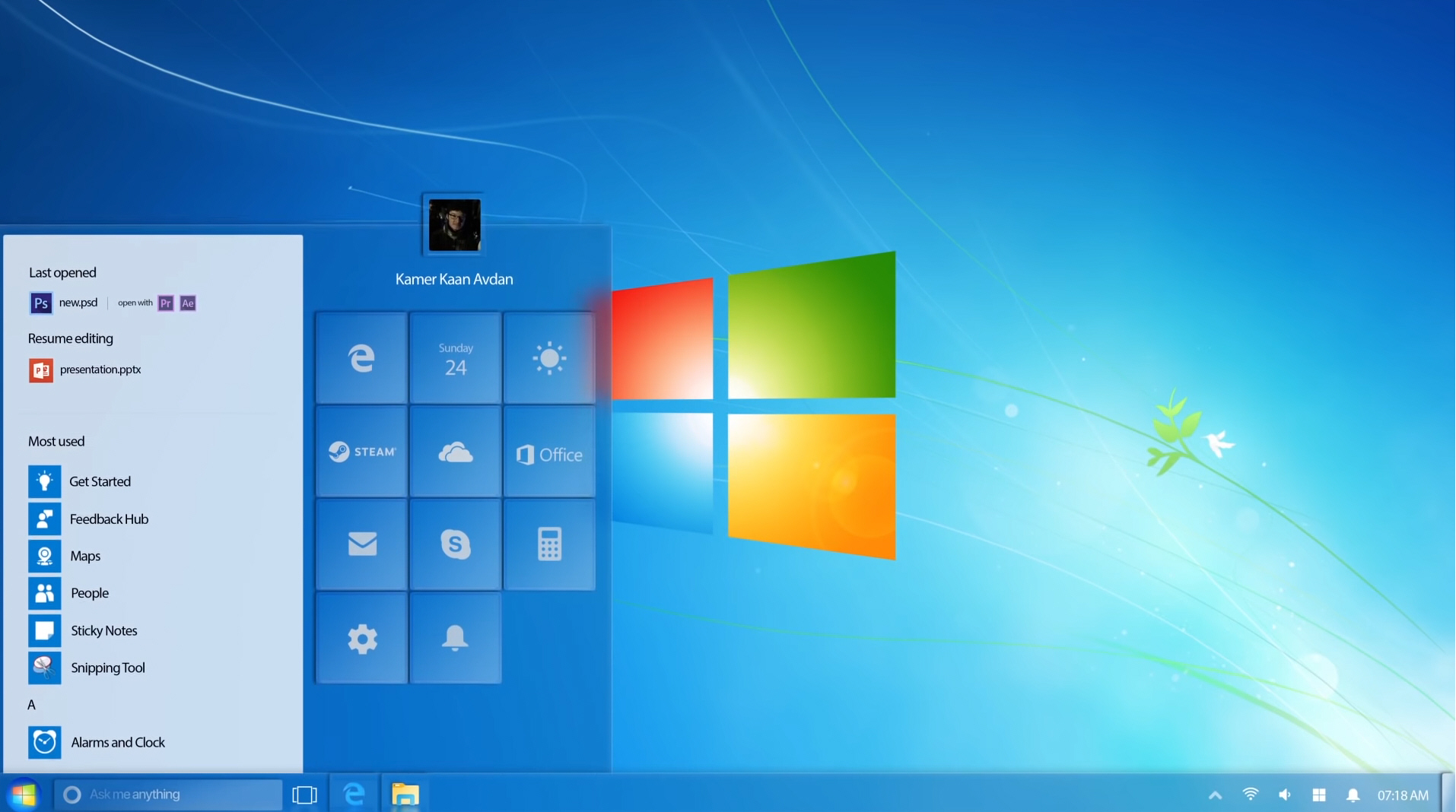This screenshot has width=1456, height=812.
Task: Select the Alarms and Clock label
Action: tap(117, 742)
